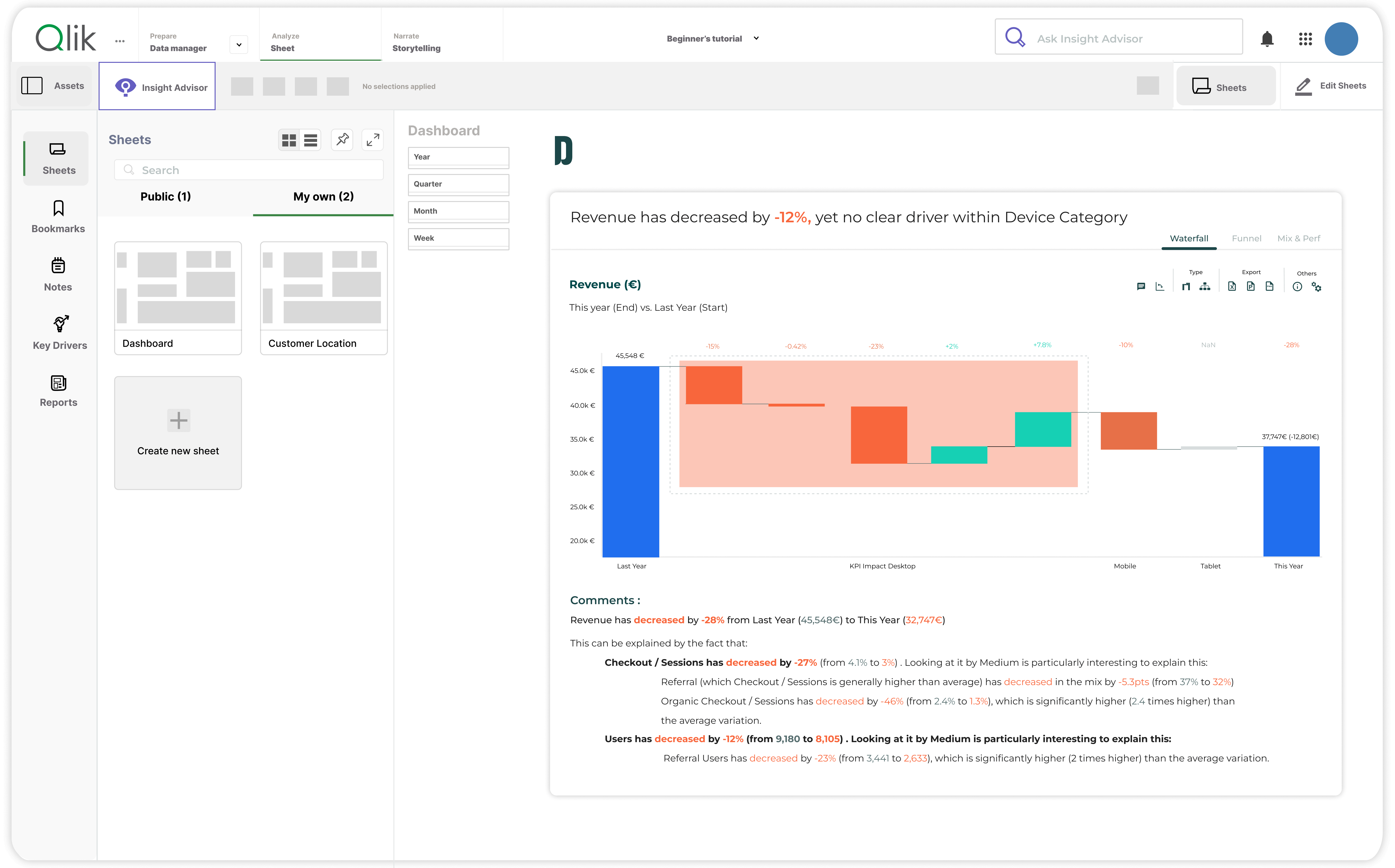Switch sheets panel to grid view
This screenshot has width=1395, height=868.
coord(289,140)
